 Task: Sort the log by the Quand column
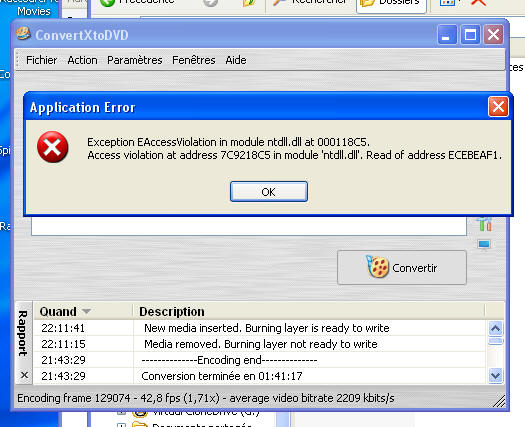(x=83, y=311)
